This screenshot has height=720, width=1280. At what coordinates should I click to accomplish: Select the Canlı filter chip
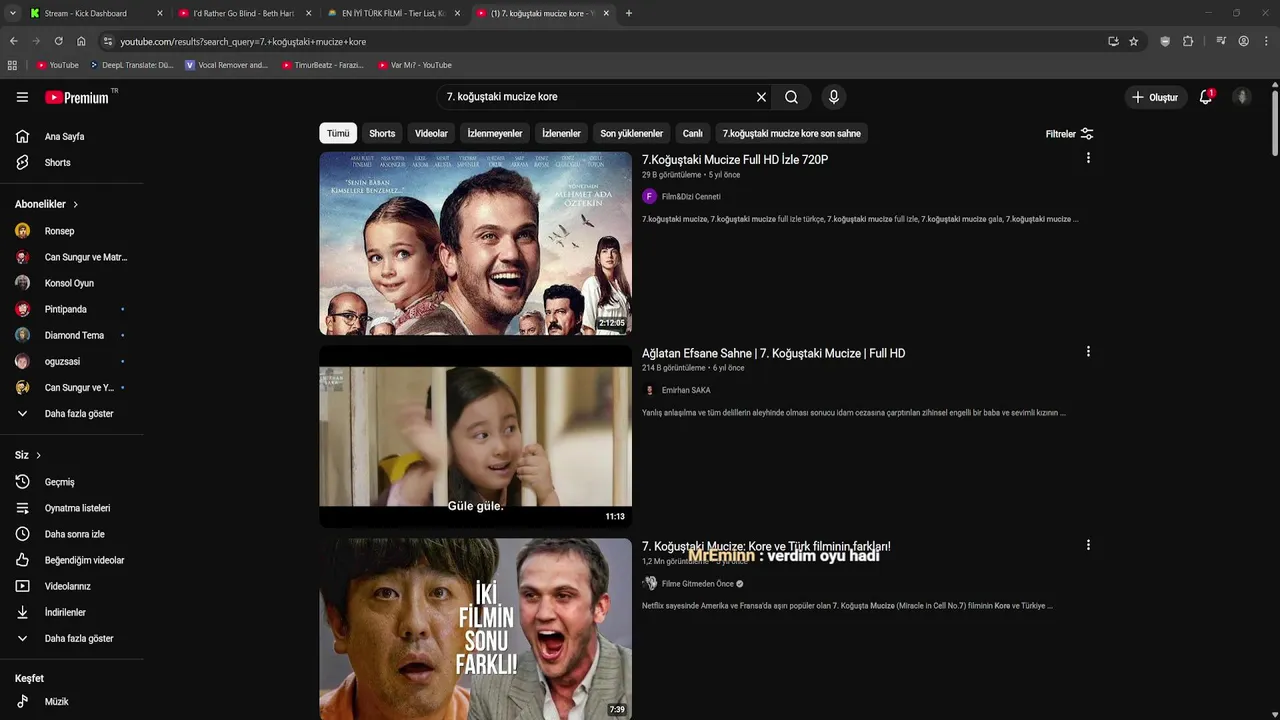[693, 133]
